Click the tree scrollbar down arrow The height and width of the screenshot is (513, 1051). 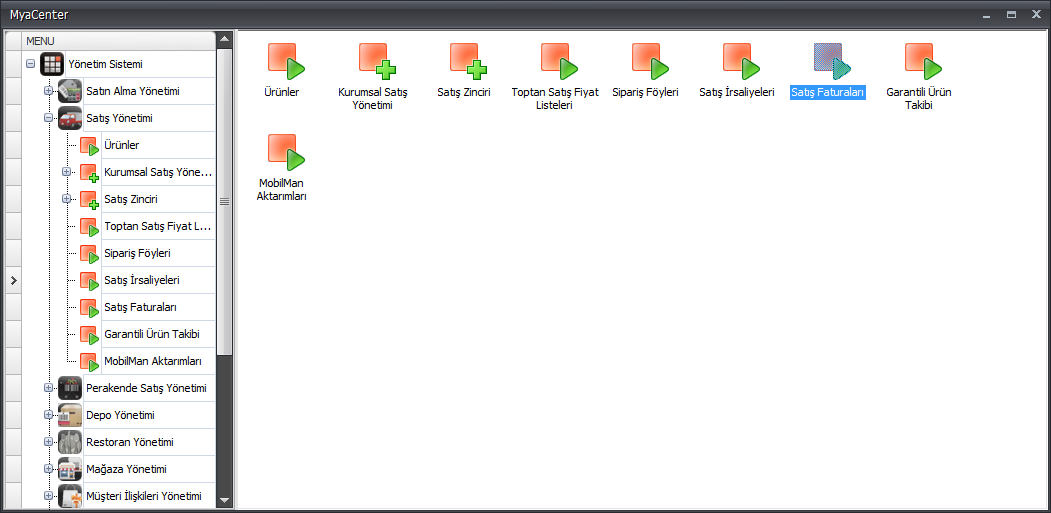tap(224, 500)
